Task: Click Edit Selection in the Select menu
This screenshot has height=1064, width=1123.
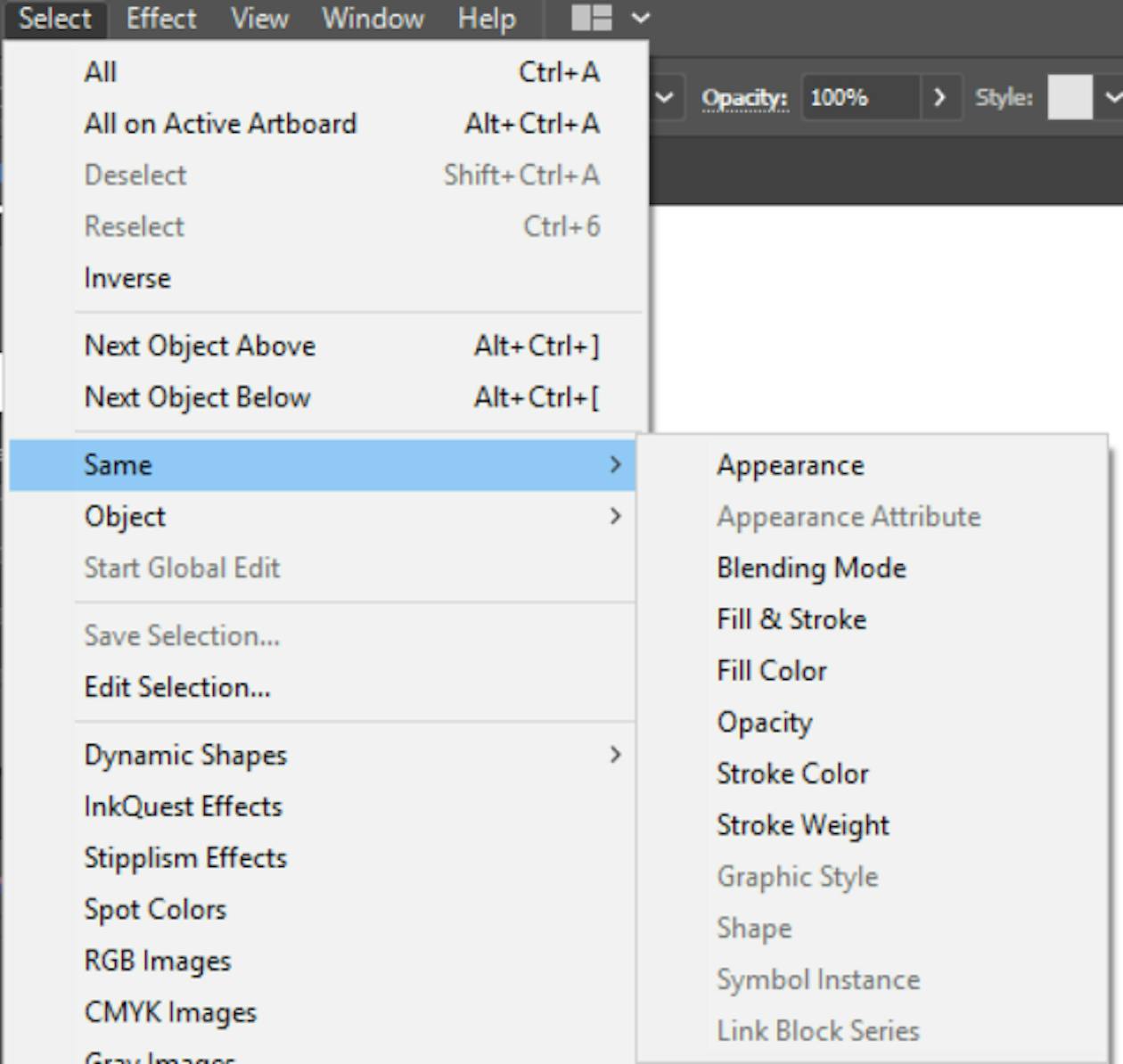Action: [176, 687]
